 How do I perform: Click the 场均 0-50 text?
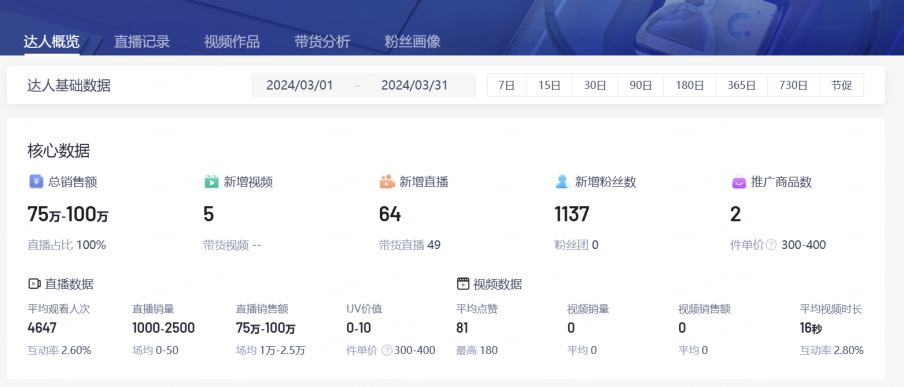[x=156, y=350]
